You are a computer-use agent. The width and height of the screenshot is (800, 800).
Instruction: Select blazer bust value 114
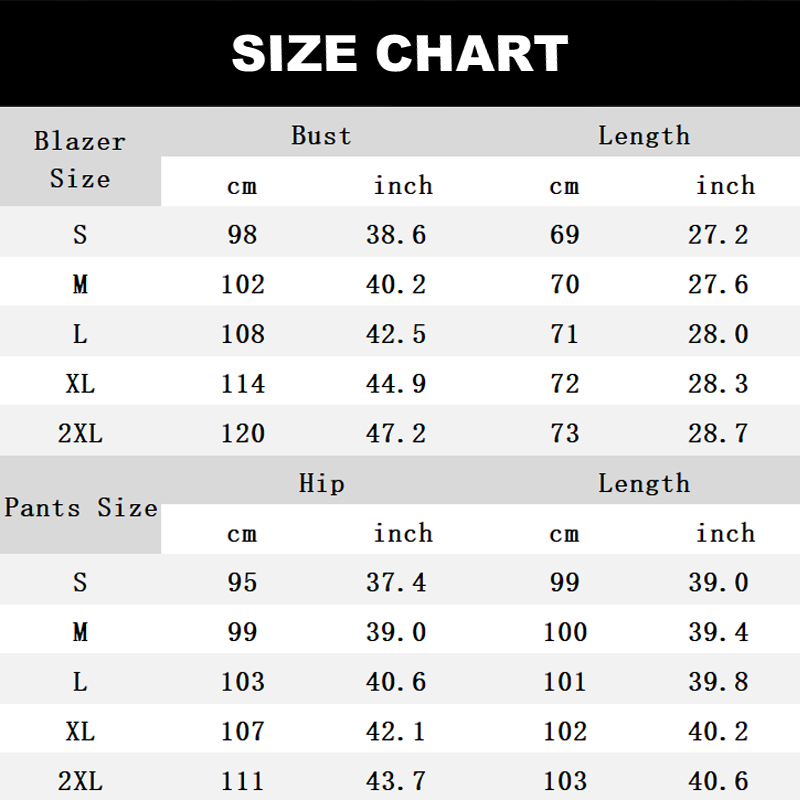coord(242,383)
